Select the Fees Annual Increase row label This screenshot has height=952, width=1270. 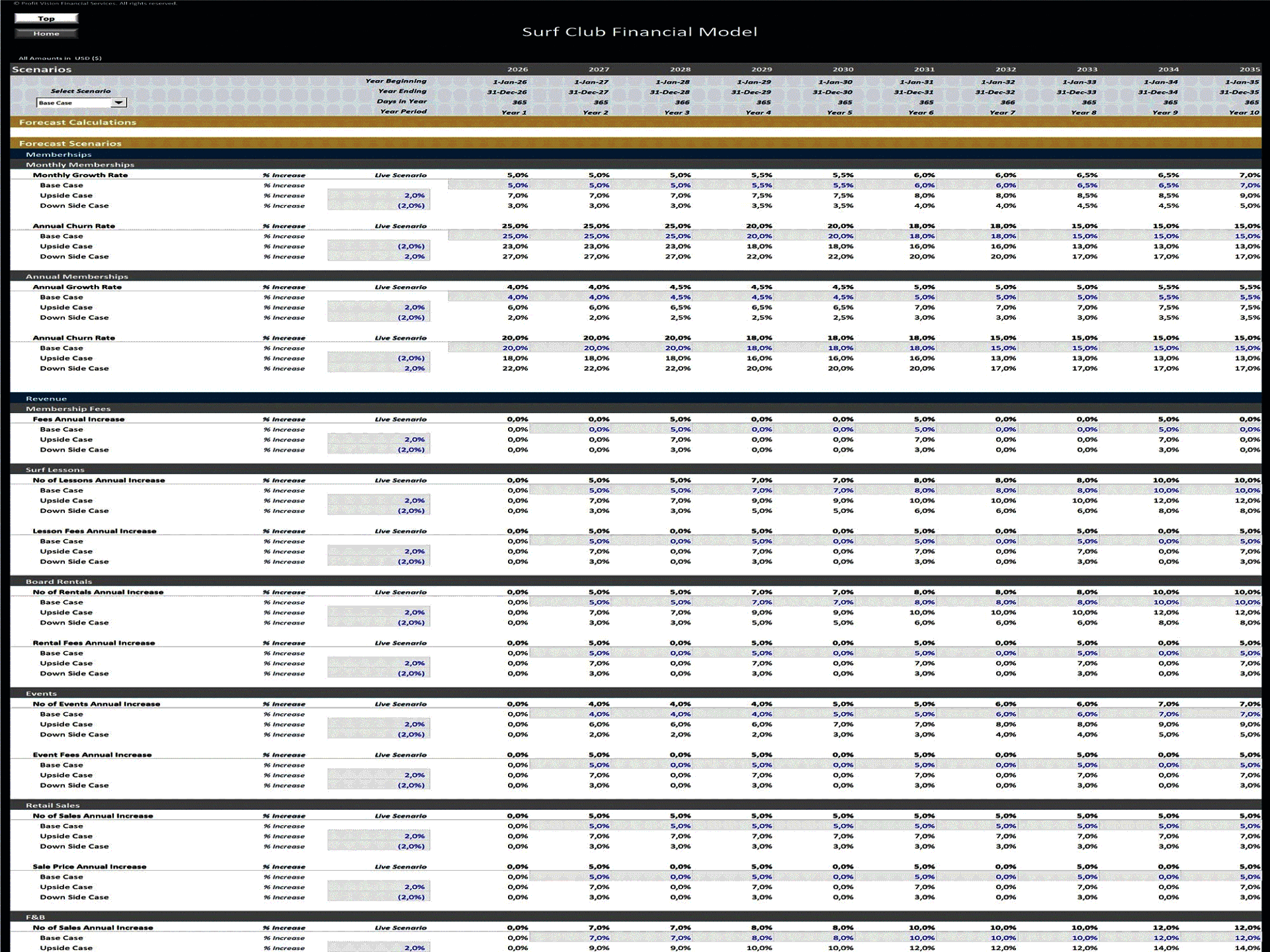(79, 419)
